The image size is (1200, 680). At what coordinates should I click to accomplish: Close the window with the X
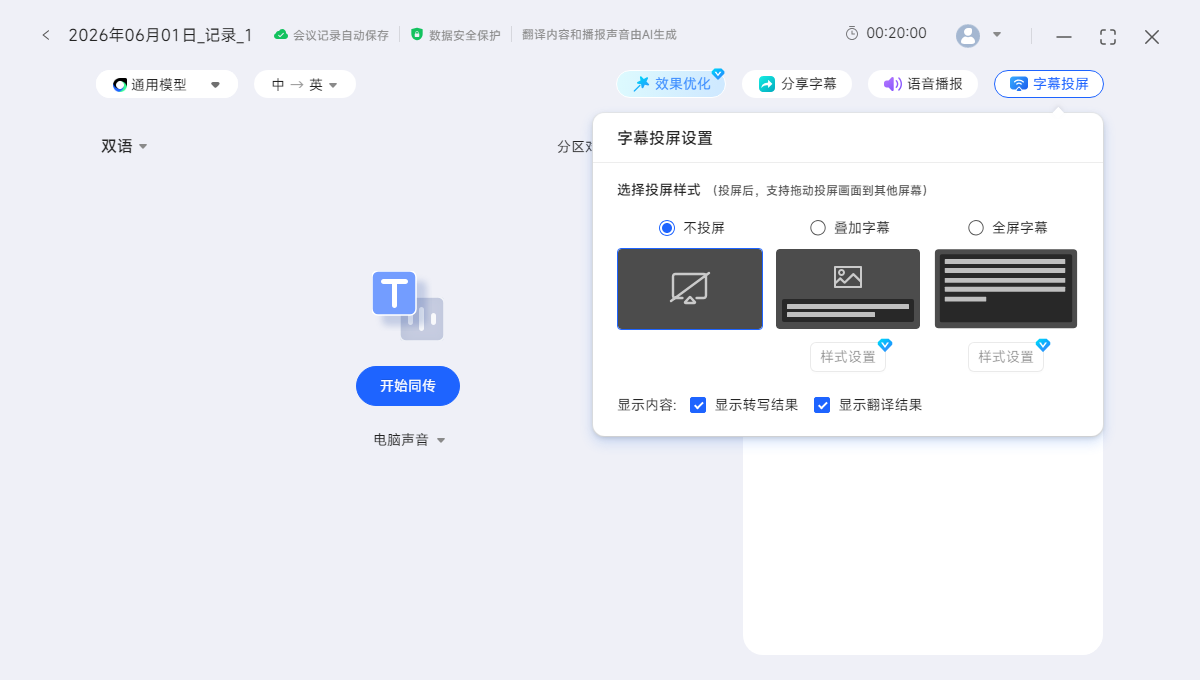[1152, 37]
